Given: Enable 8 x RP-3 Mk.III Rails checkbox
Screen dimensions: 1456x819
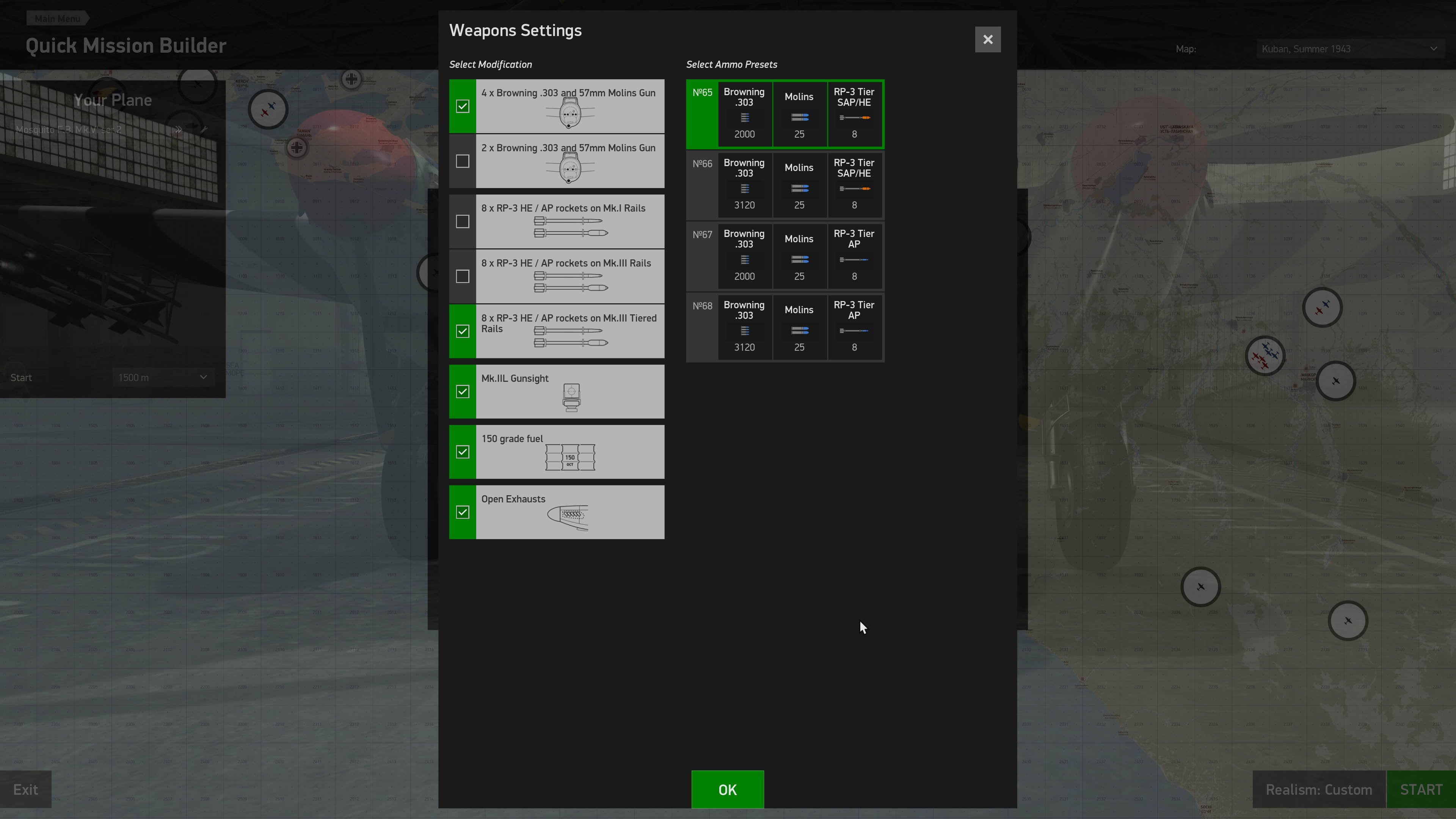Looking at the screenshot, I should (462, 276).
